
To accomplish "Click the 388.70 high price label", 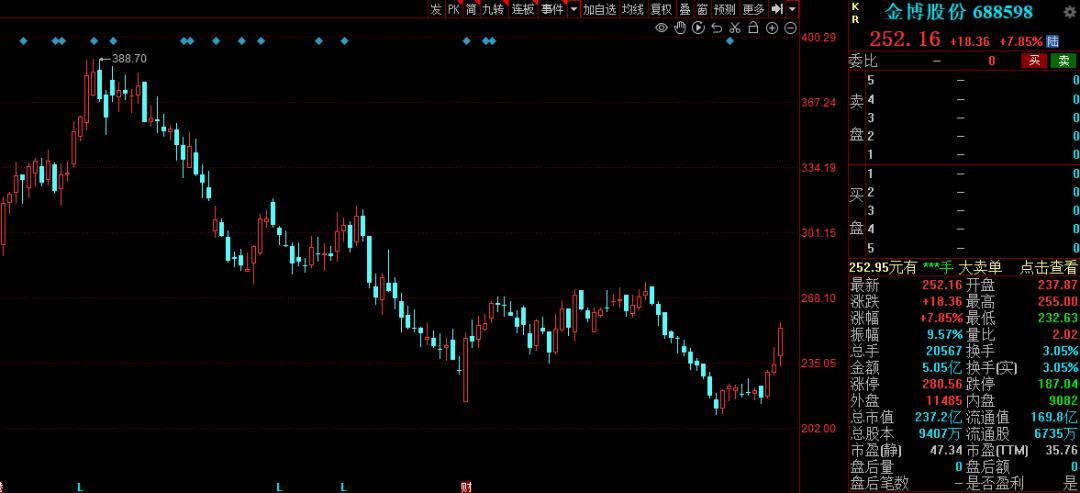I will pyautogui.click(x=129, y=59).
